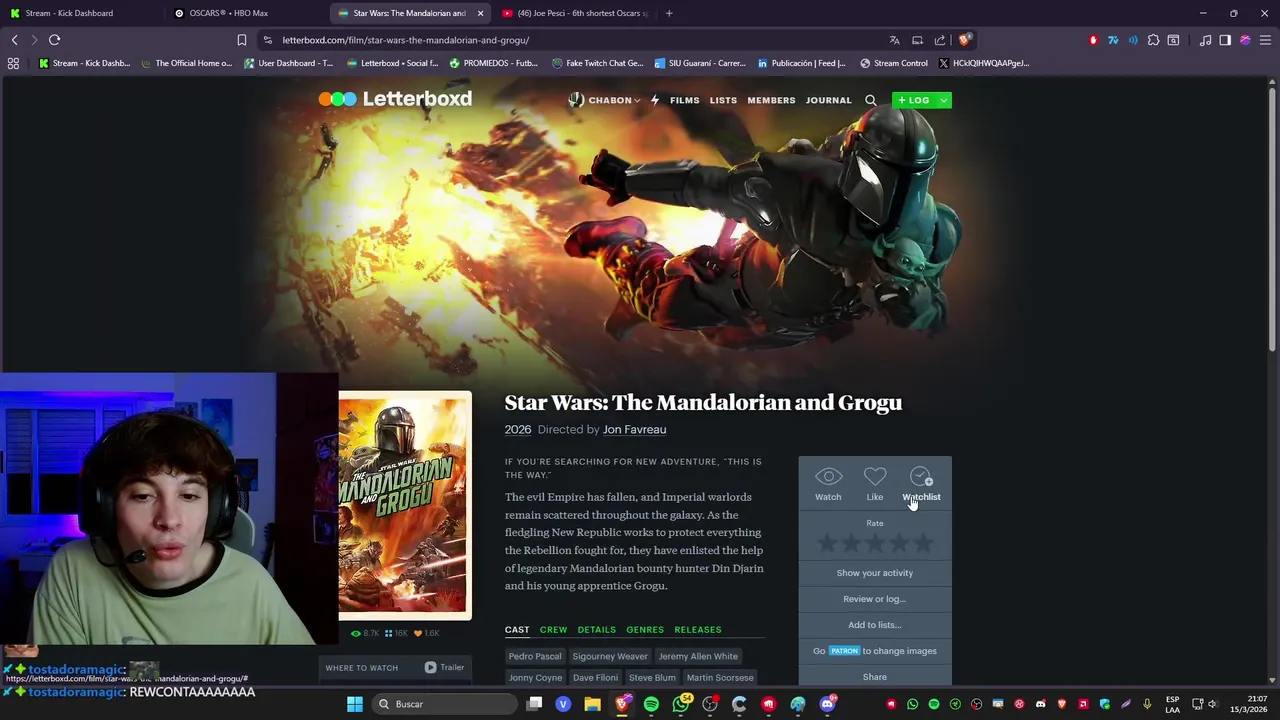Click Add to lists...
This screenshot has height=720, width=1280.
(x=875, y=625)
